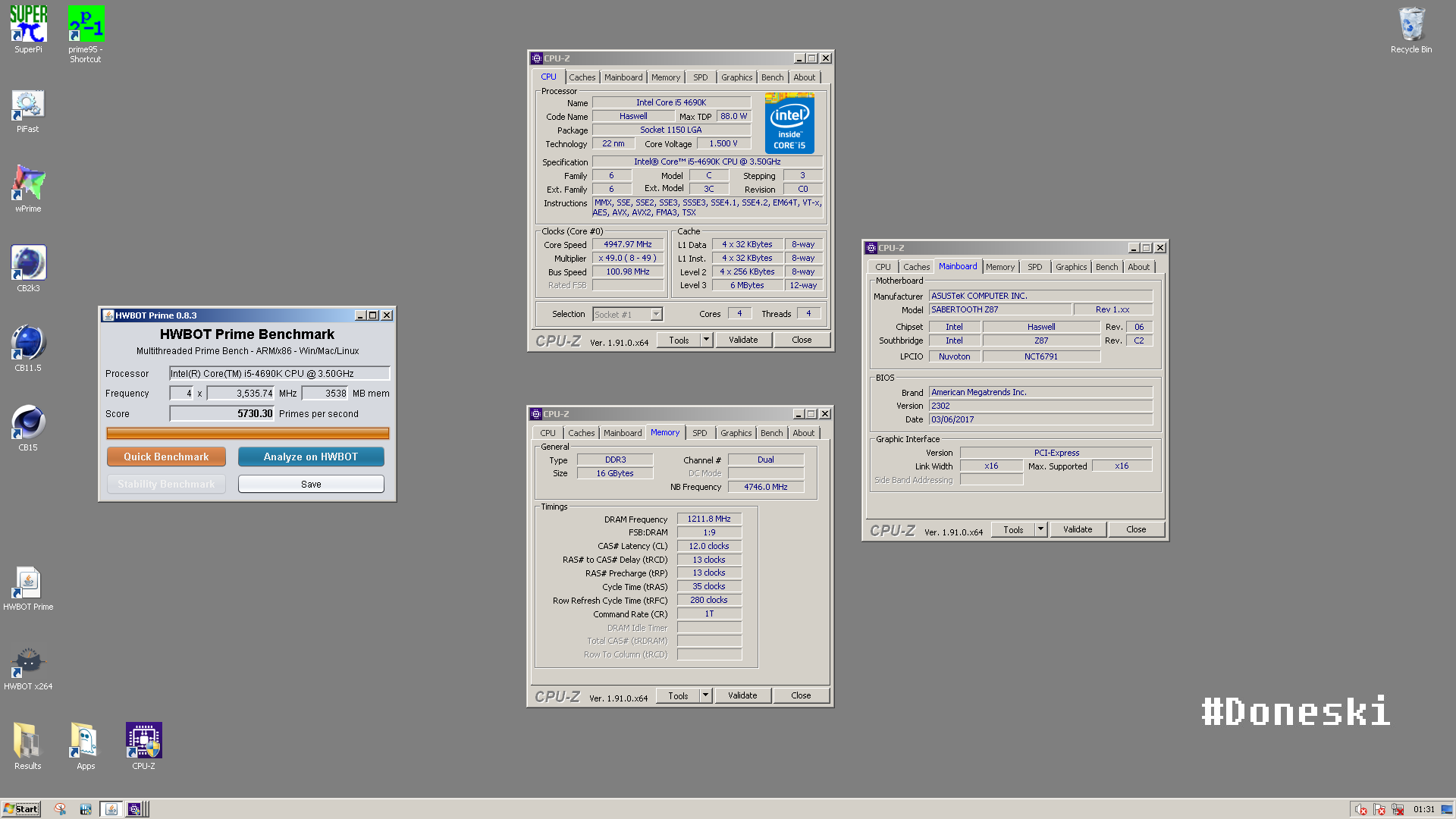
Task: Click the Snipping Tool quick-launch icon
Action: pyautogui.click(x=60, y=809)
